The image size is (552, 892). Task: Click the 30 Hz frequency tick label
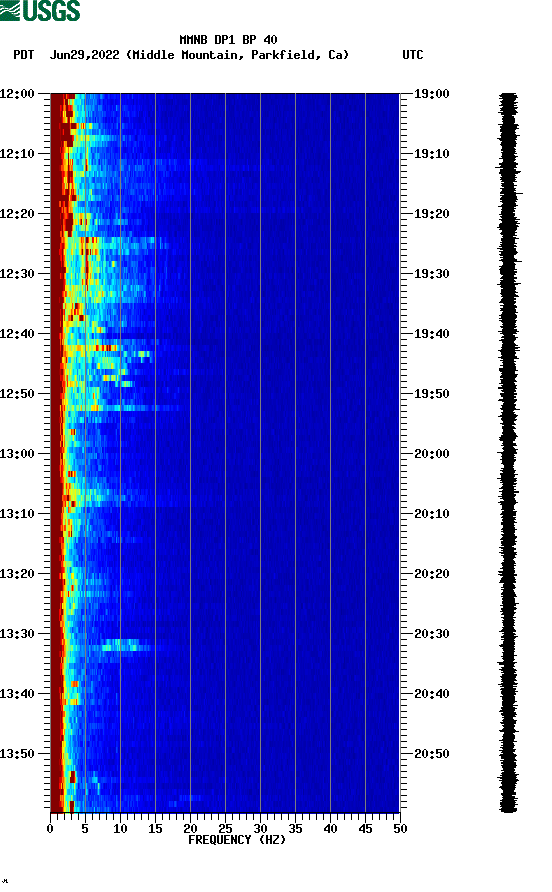pos(260,829)
